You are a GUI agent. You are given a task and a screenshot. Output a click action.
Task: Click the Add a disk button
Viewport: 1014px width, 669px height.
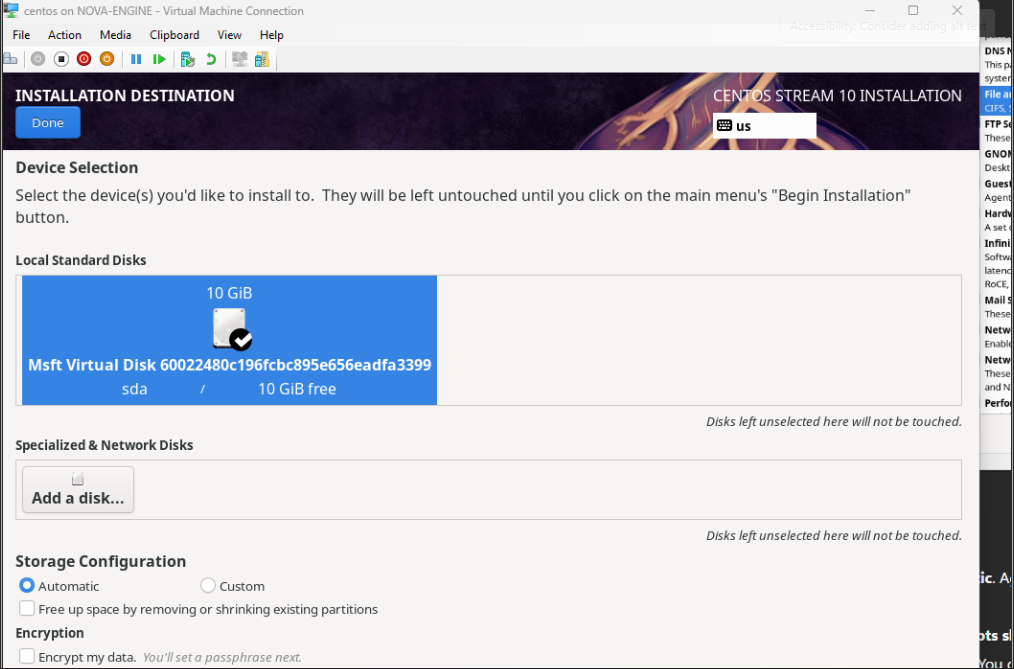78,489
